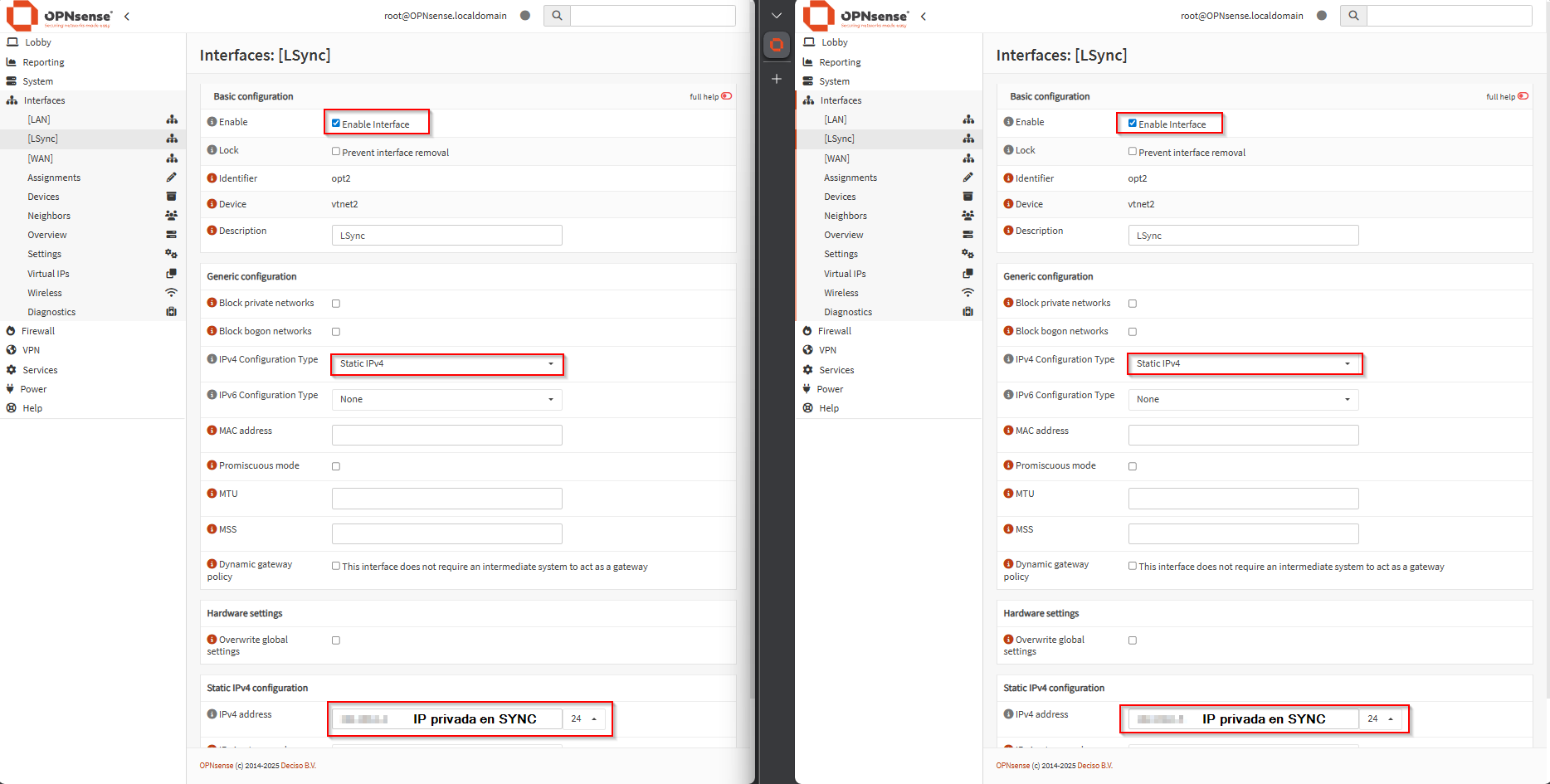The image size is (1550, 784).
Task: Click Enable info icon in left window
Action: (x=212, y=122)
